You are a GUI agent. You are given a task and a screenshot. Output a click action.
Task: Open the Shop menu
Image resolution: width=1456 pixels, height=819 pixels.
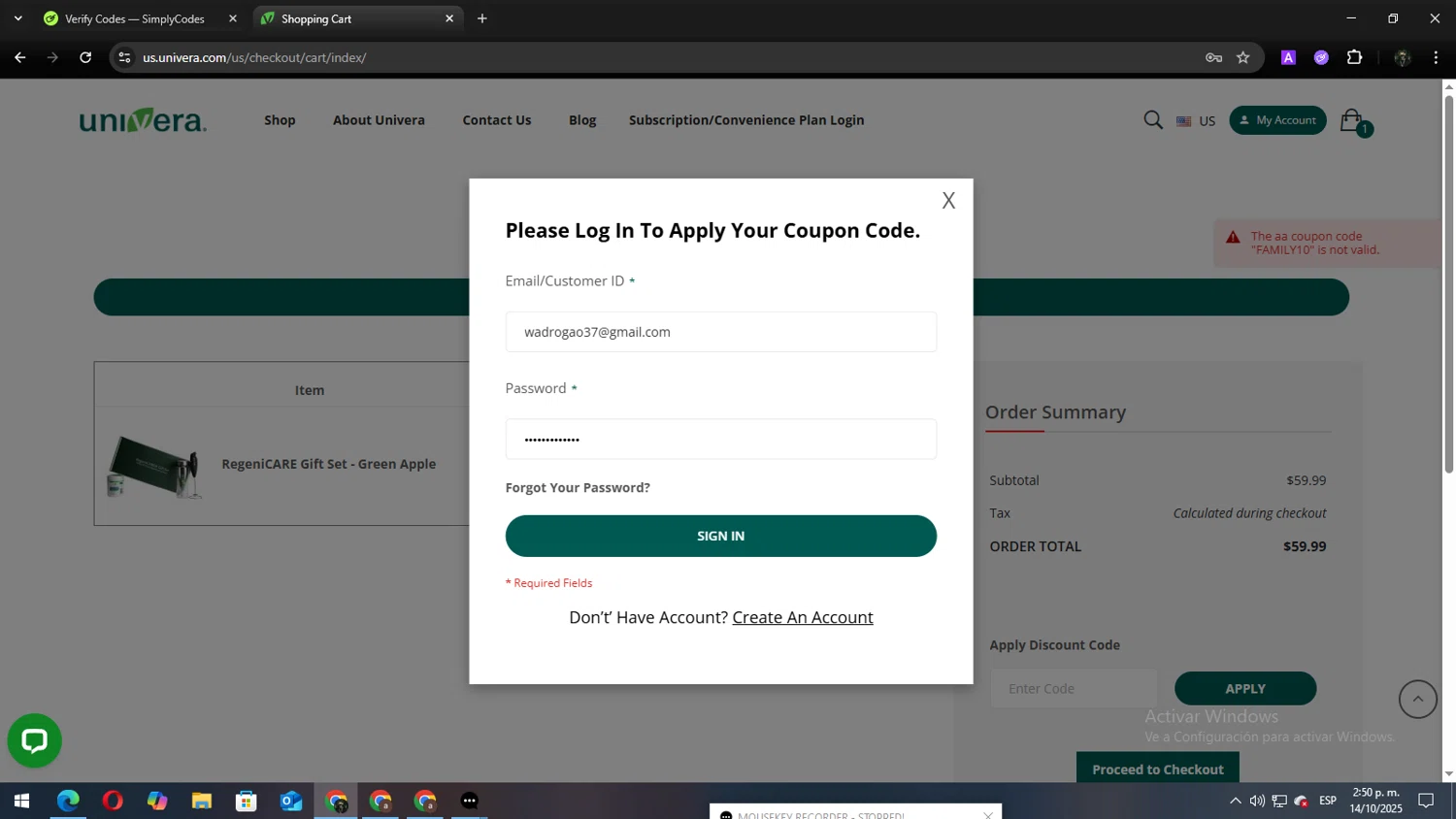(x=280, y=120)
